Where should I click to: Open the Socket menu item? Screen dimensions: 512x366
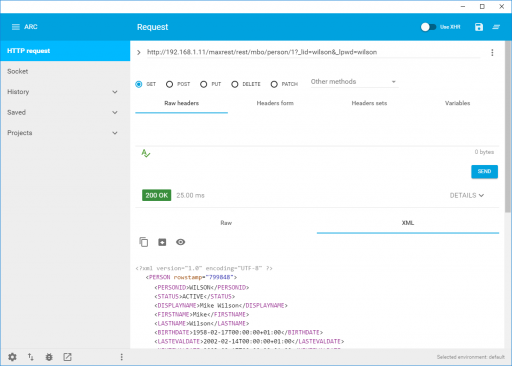[x=65, y=71]
